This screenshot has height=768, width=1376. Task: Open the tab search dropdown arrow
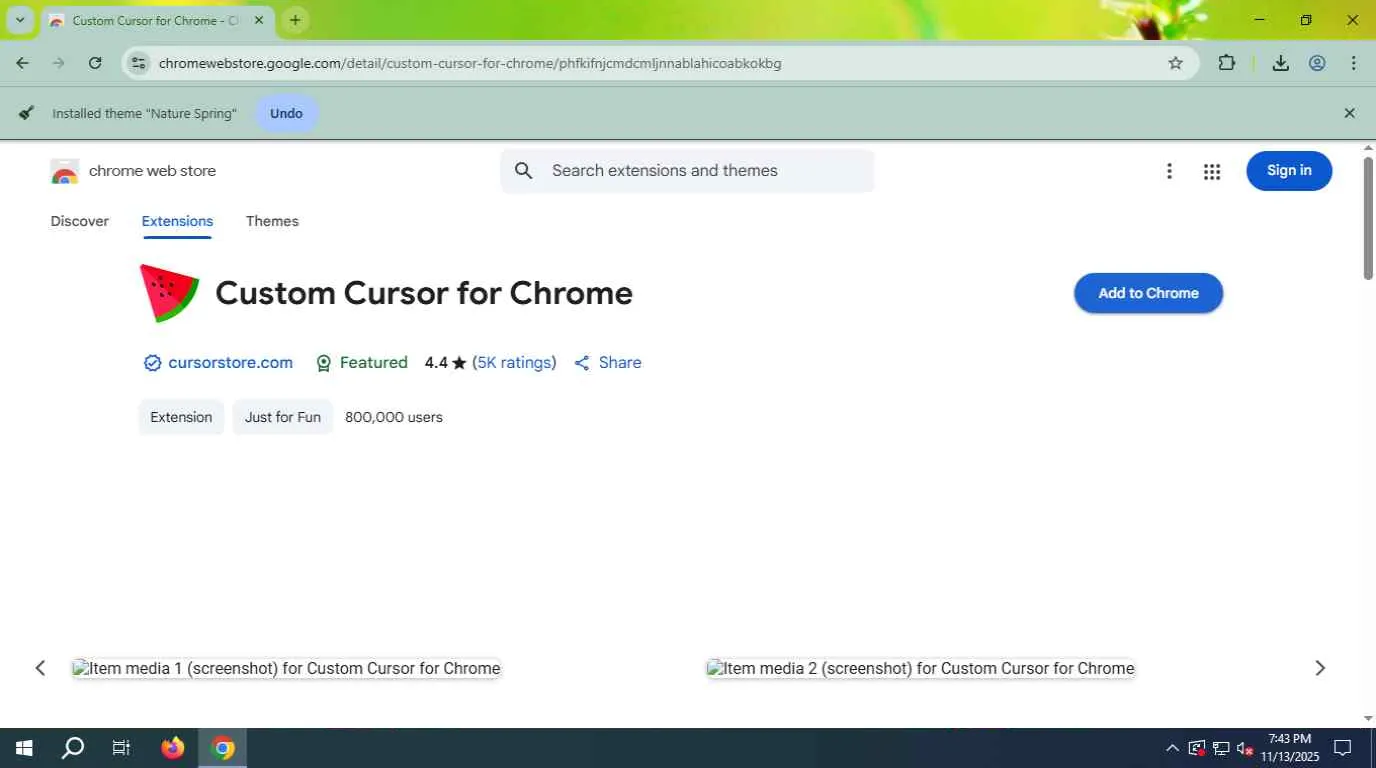(x=19, y=20)
